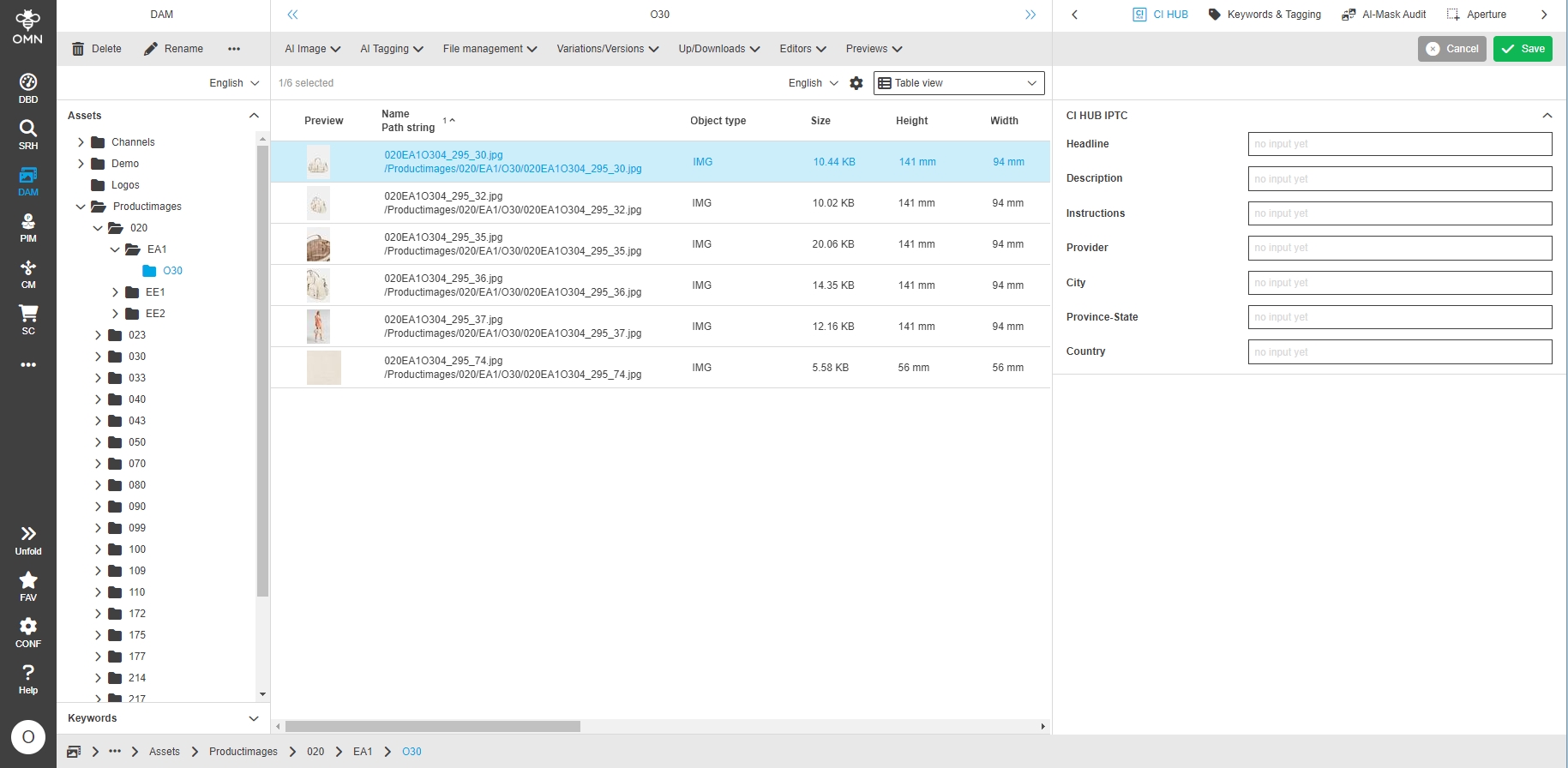Open the CONF settings gear in sidebar
Screen dimensions: 1568x768
click(28, 633)
